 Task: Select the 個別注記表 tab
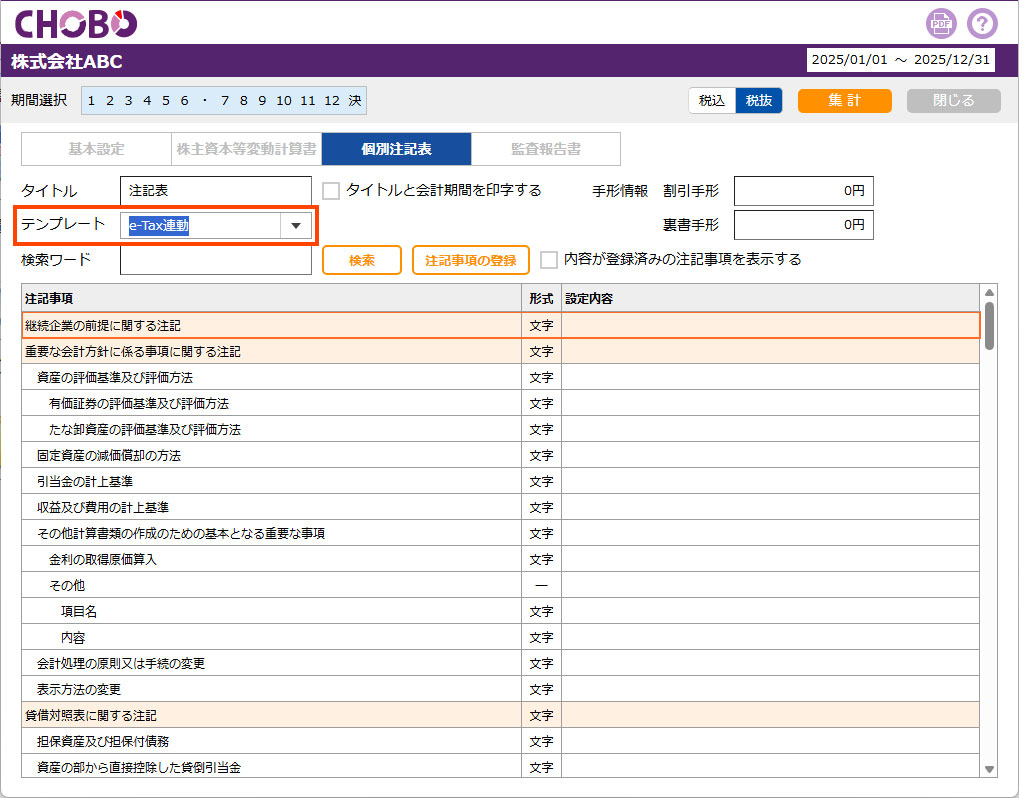[x=396, y=149]
